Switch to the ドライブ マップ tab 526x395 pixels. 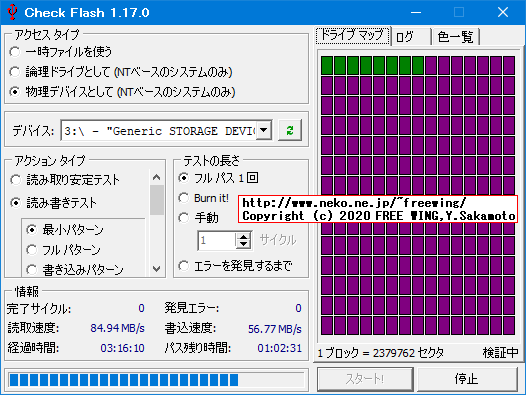(353, 36)
